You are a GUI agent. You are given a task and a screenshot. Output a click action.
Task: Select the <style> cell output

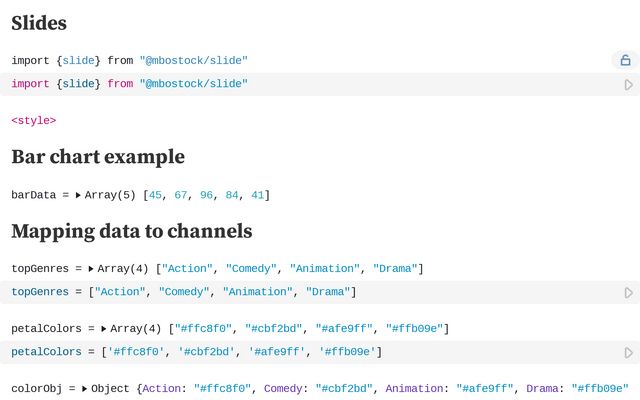33,121
